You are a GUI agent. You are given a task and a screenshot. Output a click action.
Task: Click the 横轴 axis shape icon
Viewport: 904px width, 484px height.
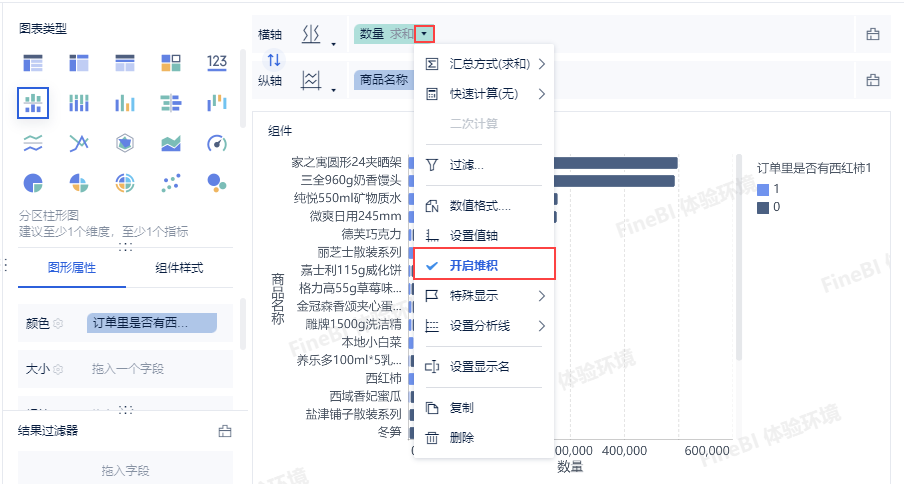click(311, 35)
